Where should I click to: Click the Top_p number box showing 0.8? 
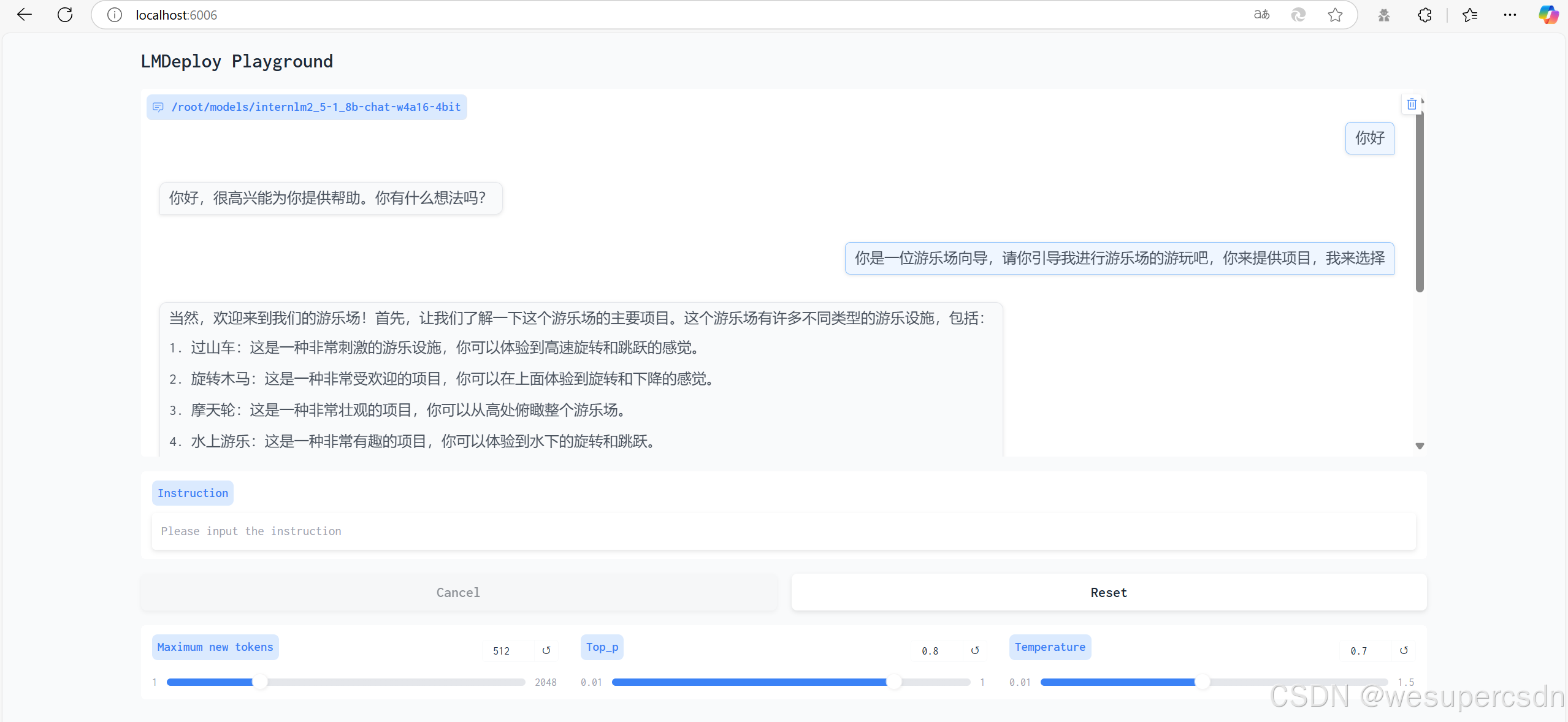pos(935,651)
